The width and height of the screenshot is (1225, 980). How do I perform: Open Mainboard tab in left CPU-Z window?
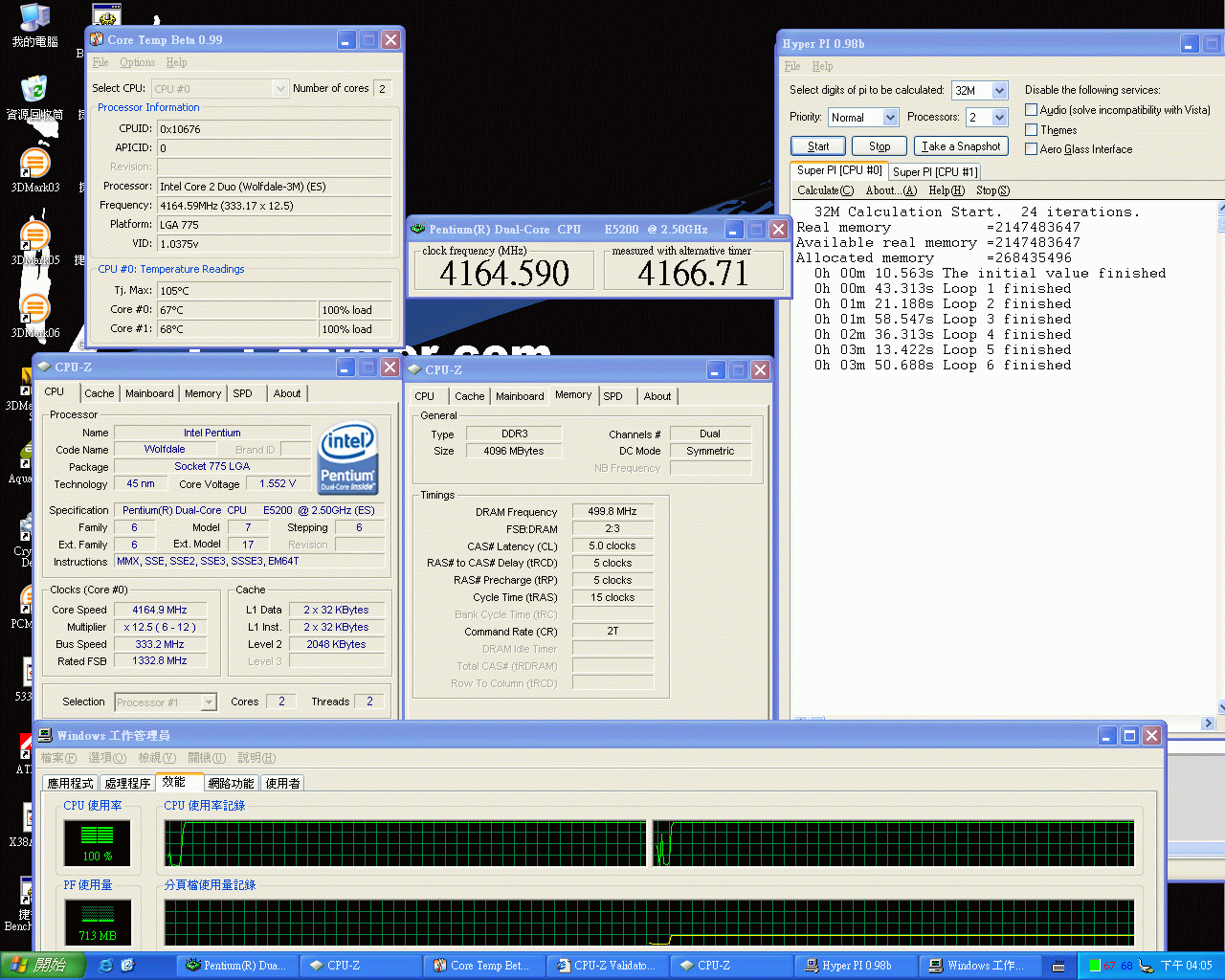[x=149, y=393]
